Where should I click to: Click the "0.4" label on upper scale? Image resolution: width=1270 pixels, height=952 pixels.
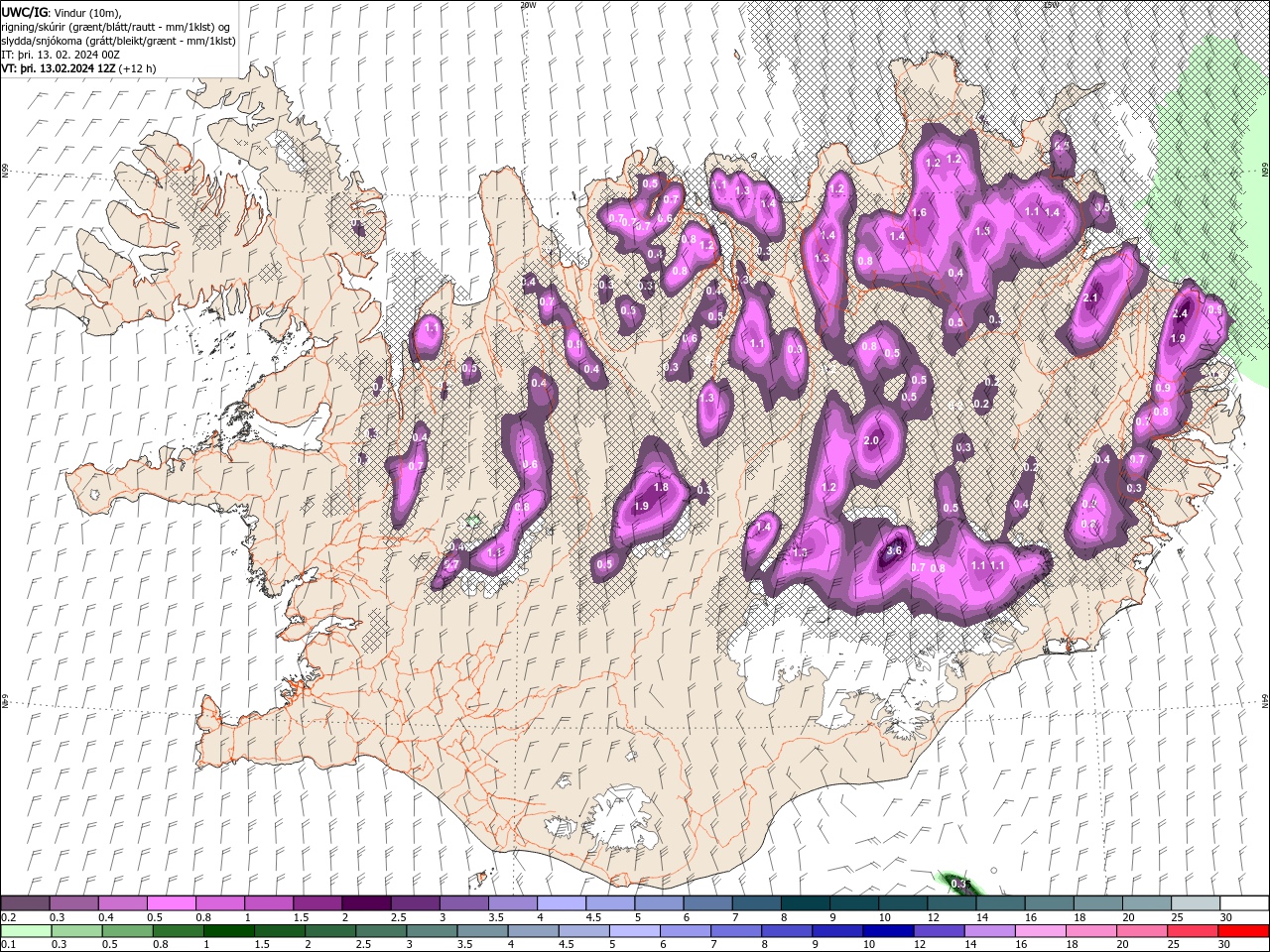[105, 917]
